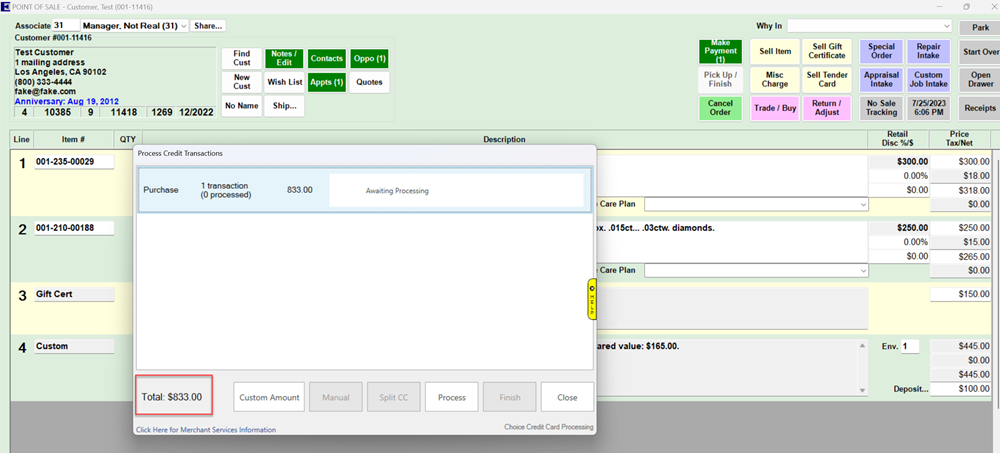Screen dimensions: 1000x453
Task: Click the Make Payment button
Action: coord(720,51)
